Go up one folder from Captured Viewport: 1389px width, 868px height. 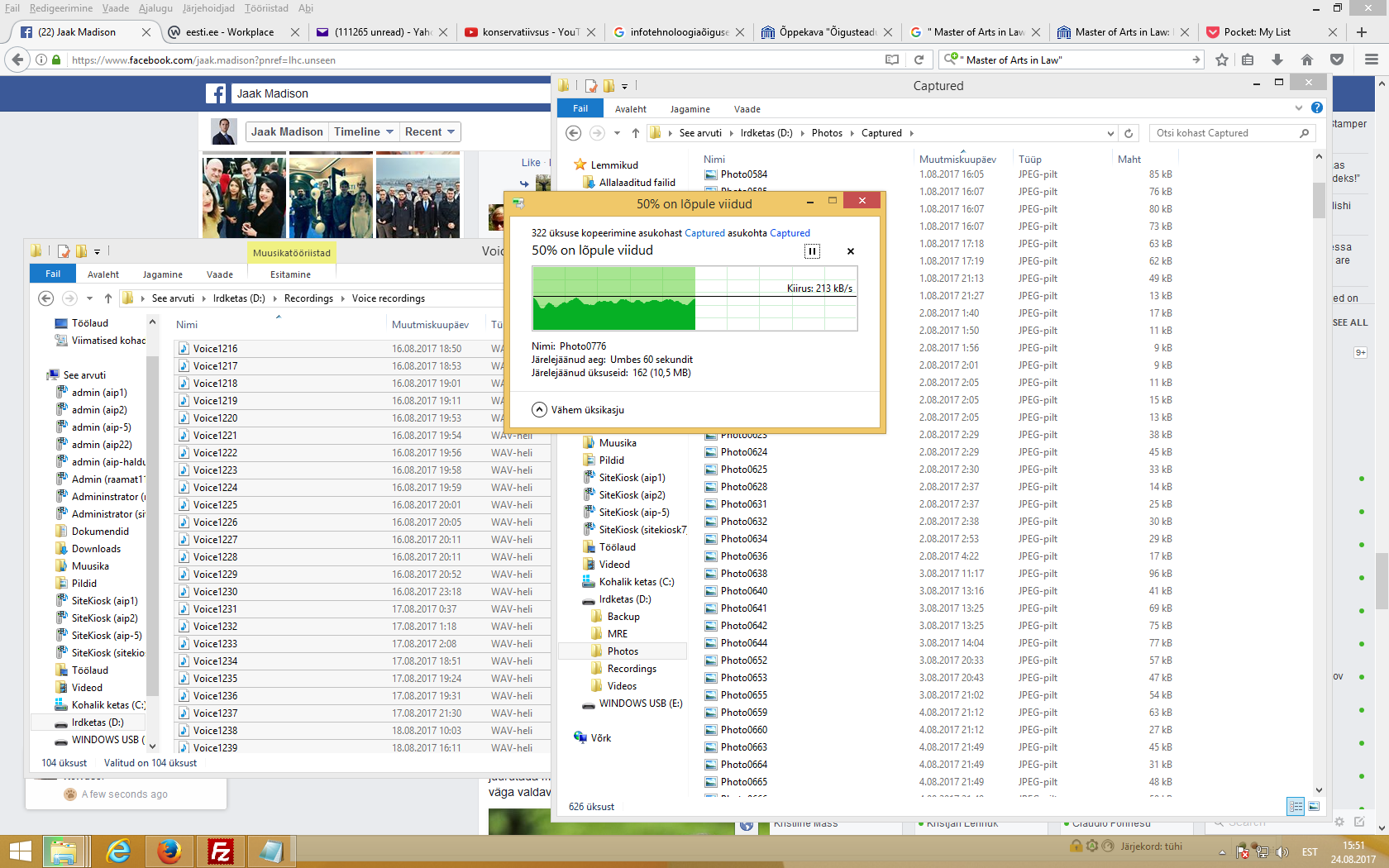(x=635, y=133)
